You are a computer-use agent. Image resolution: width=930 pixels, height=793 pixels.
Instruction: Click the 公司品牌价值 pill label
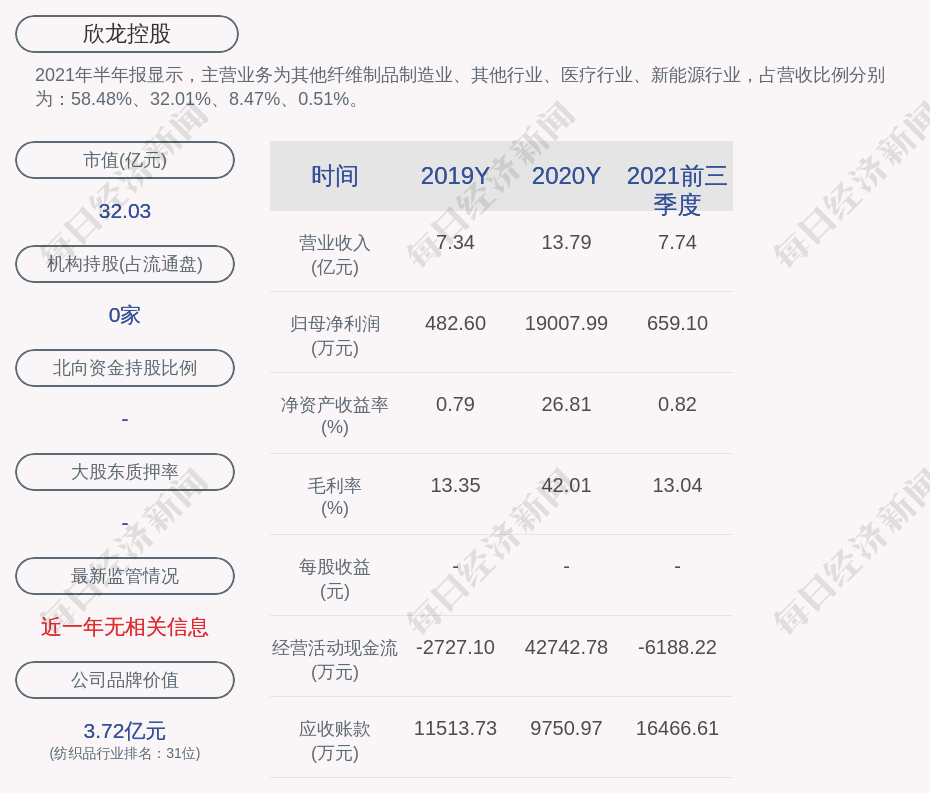(125, 680)
